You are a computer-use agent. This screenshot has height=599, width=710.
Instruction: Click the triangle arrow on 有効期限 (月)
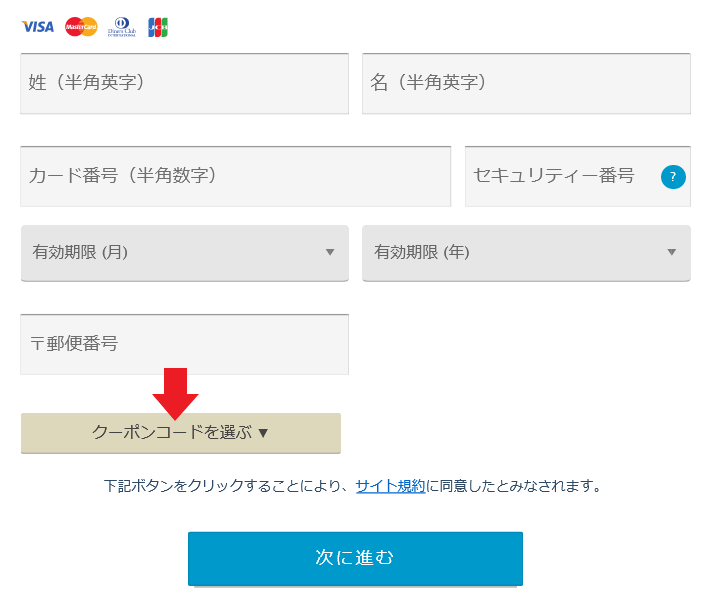coord(330,252)
